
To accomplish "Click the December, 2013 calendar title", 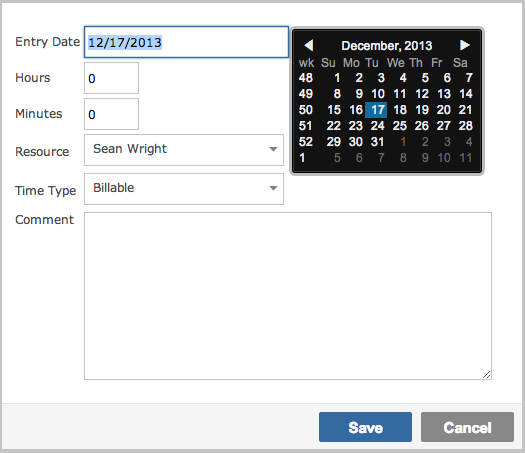I will pyautogui.click(x=387, y=46).
